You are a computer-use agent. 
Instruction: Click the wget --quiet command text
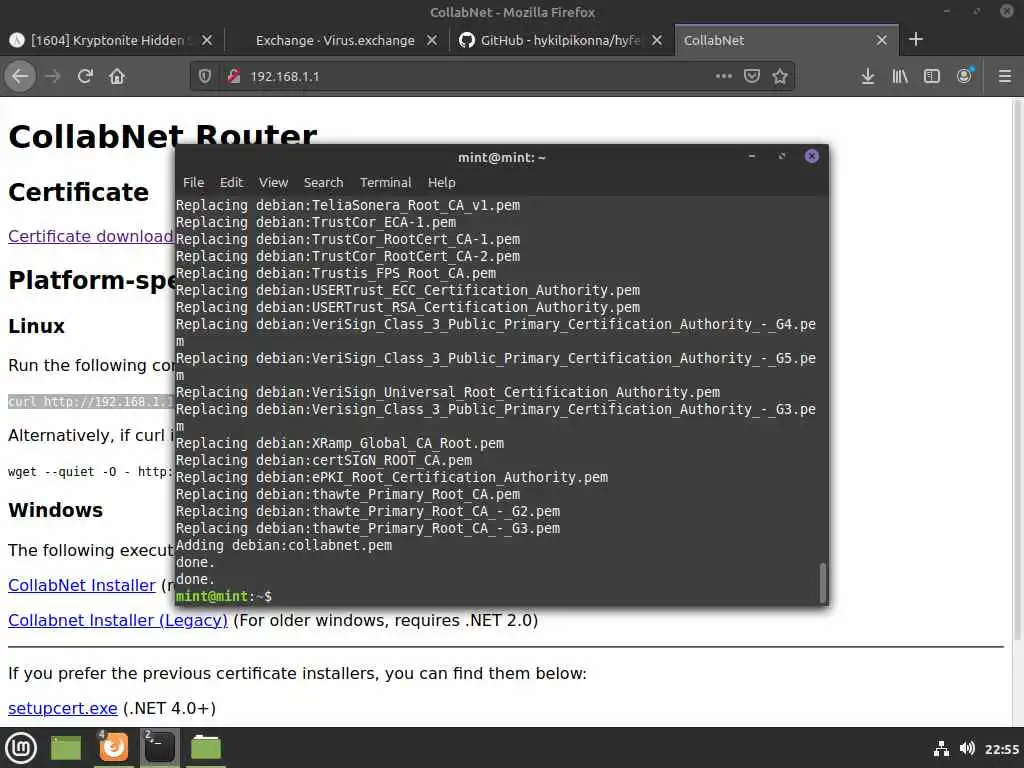coord(91,472)
